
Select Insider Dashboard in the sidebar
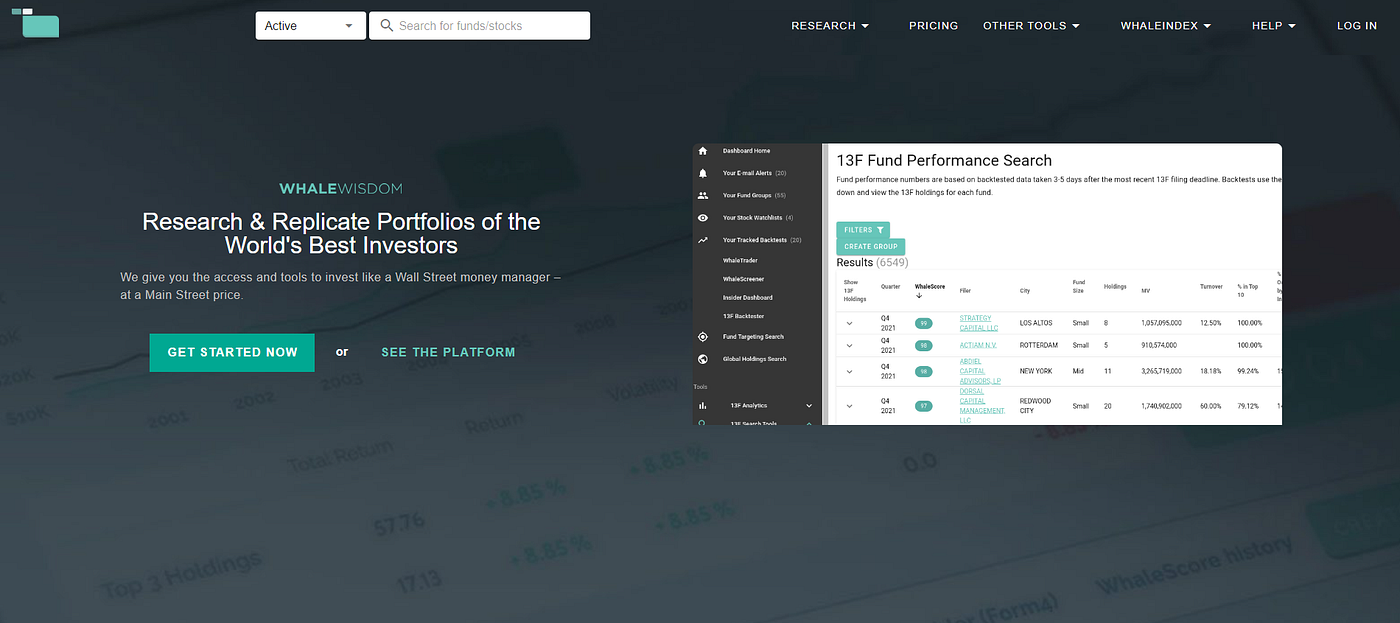(747, 297)
